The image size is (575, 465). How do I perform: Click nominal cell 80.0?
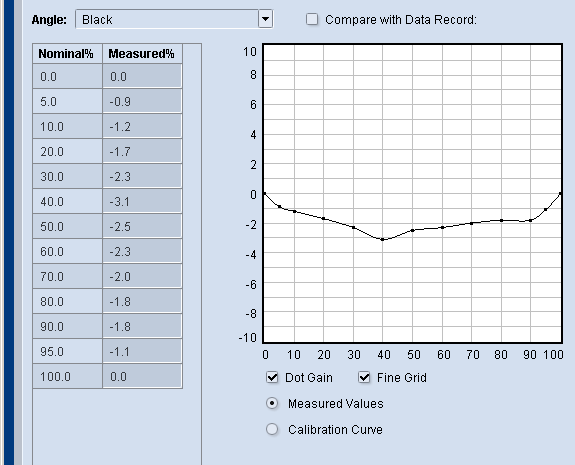click(x=67, y=301)
